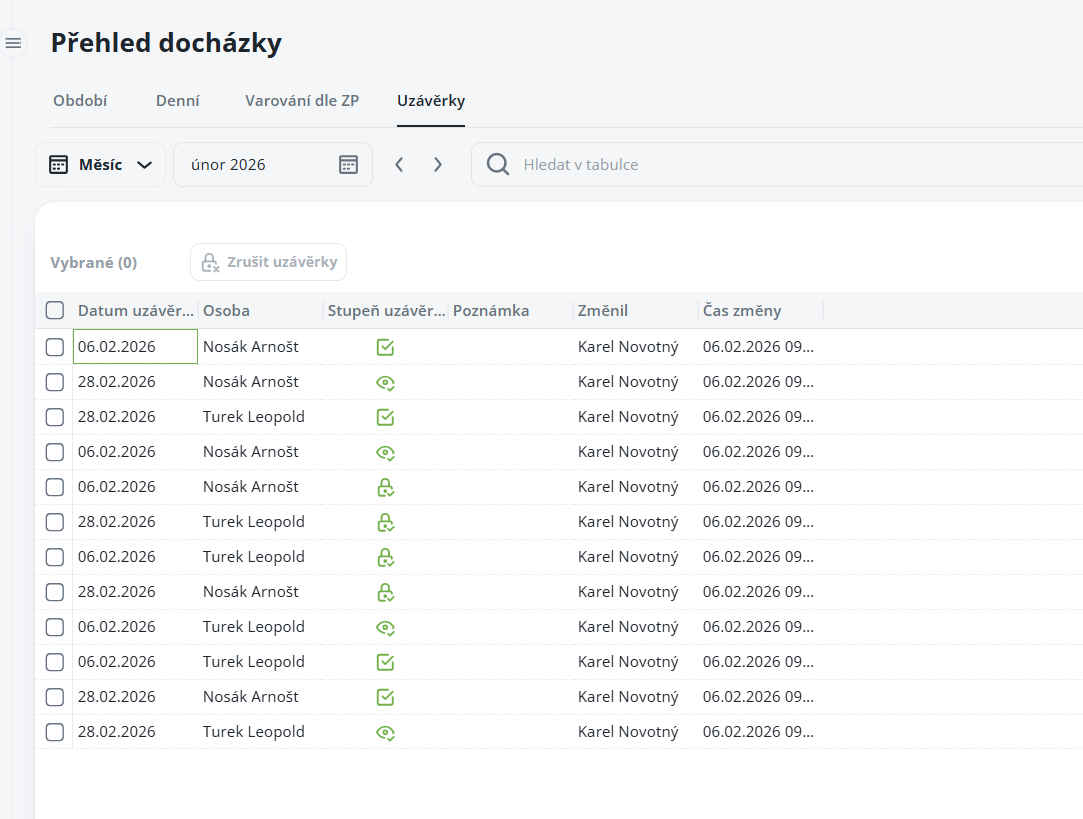The width and height of the screenshot is (1083, 819).
Task: Go to previous month with left arrow
Action: tap(399, 165)
